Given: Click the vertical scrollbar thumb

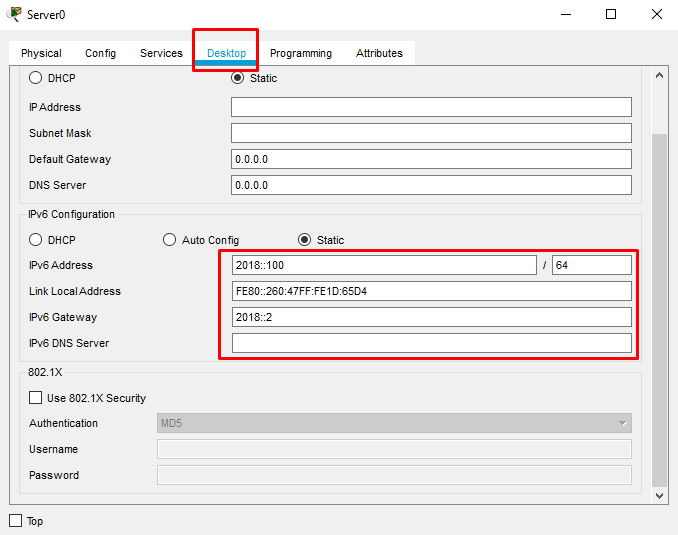Looking at the screenshot, I should [x=659, y=310].
